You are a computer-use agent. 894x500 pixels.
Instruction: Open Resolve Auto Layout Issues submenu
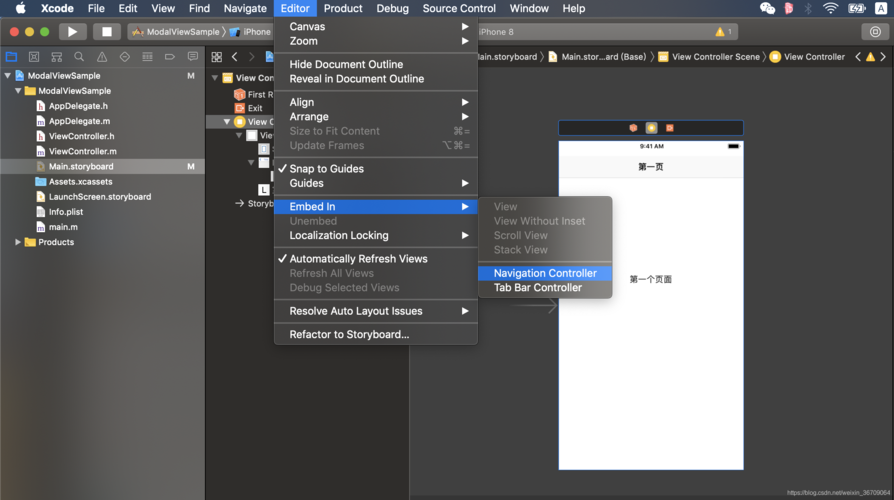pos(376,311)
